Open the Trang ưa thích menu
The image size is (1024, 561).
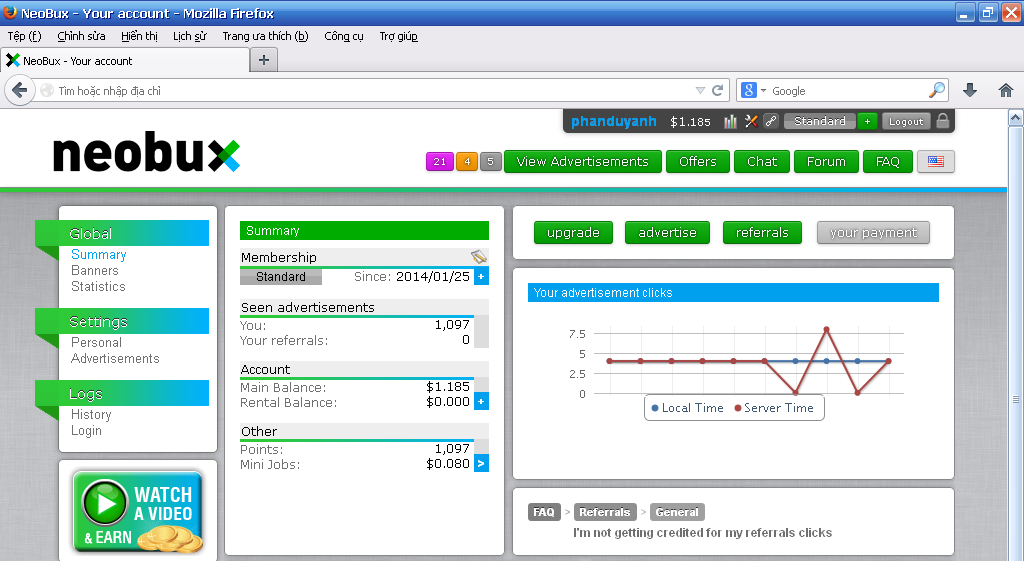[x=265, y=36]
